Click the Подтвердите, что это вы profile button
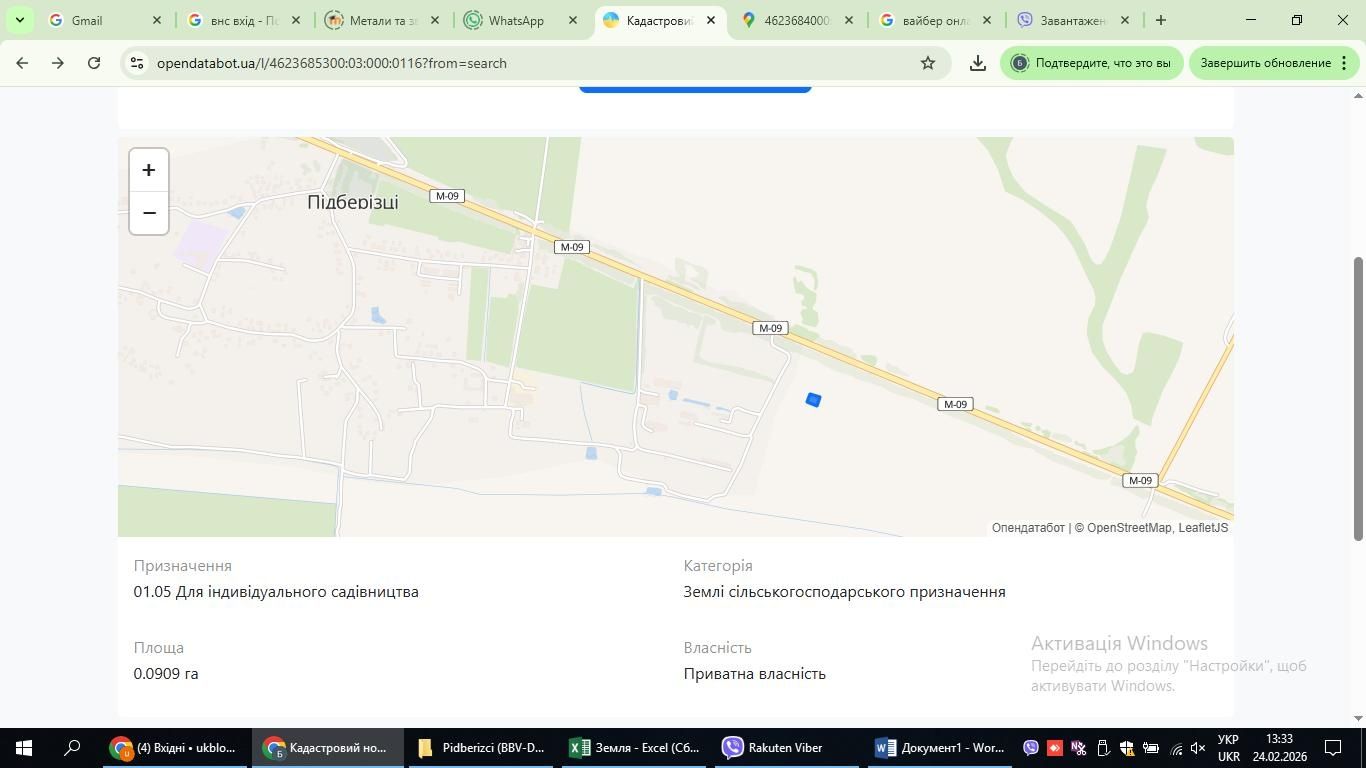Image resolution: width=1366 pixels, height=768 pixels. click(x=1091, y=63)
